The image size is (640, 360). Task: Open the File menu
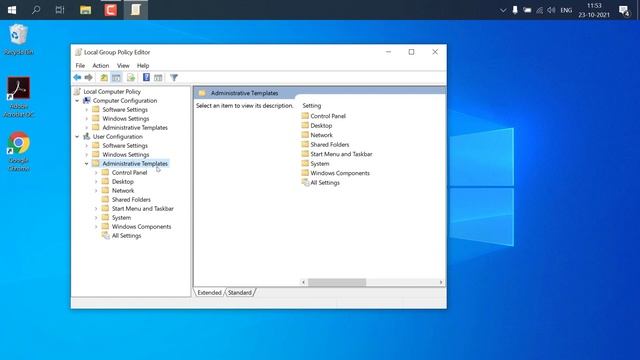[x=80, y=65]
